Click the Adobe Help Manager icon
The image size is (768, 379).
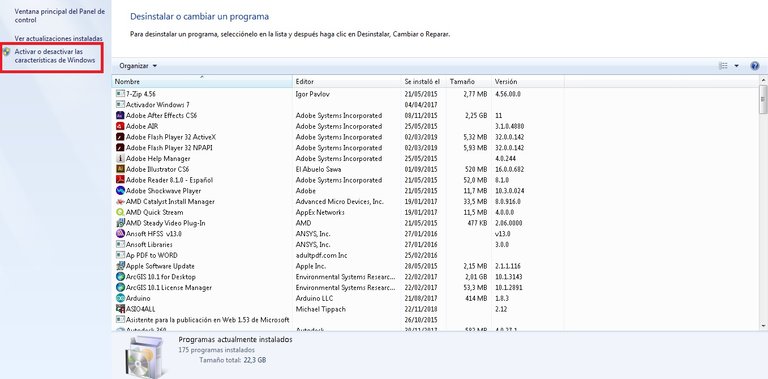click(x=120, y=158)
